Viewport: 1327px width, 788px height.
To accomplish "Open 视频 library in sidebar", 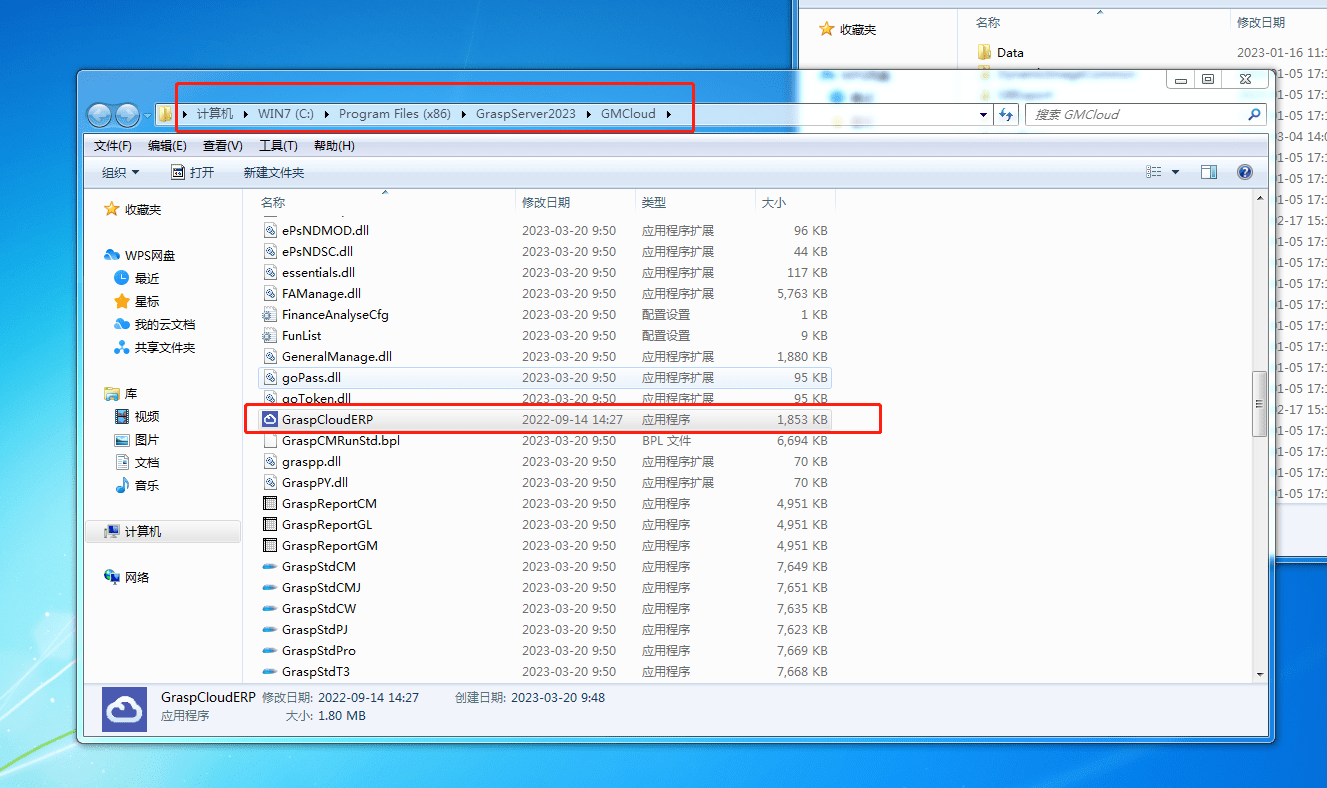I will 147,417.
